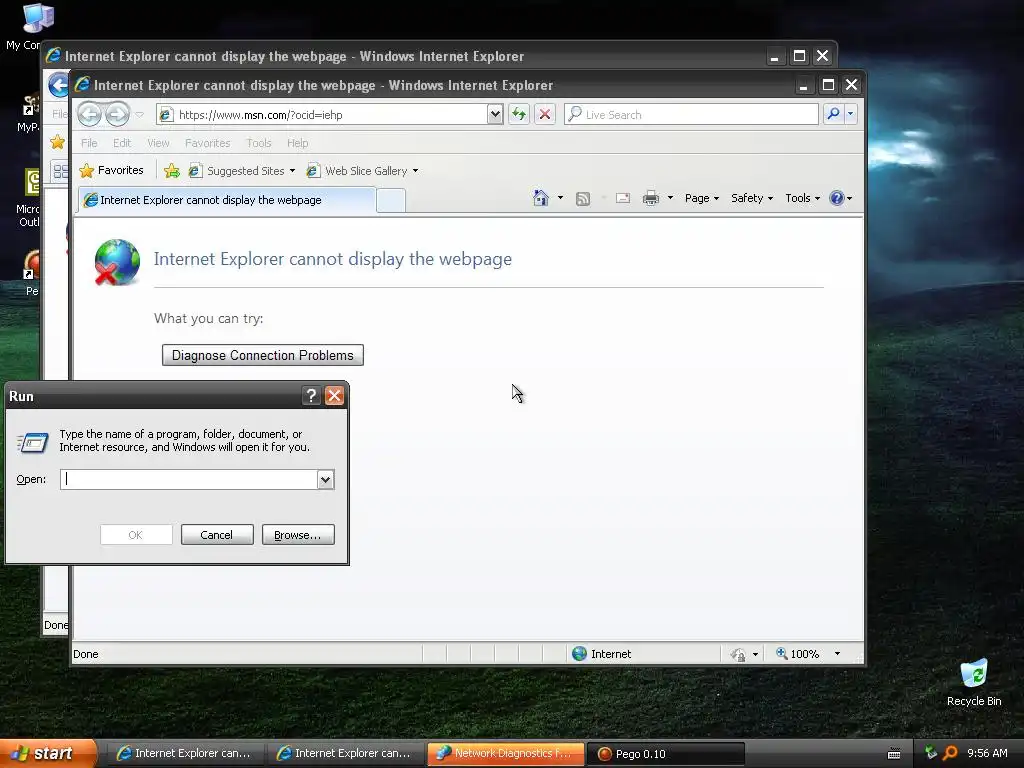Image resolution: width=1024 pixels, height=768 pixels.
Task: Stop loading with the red X toolbar icon
Action: [x=545, y=114]
